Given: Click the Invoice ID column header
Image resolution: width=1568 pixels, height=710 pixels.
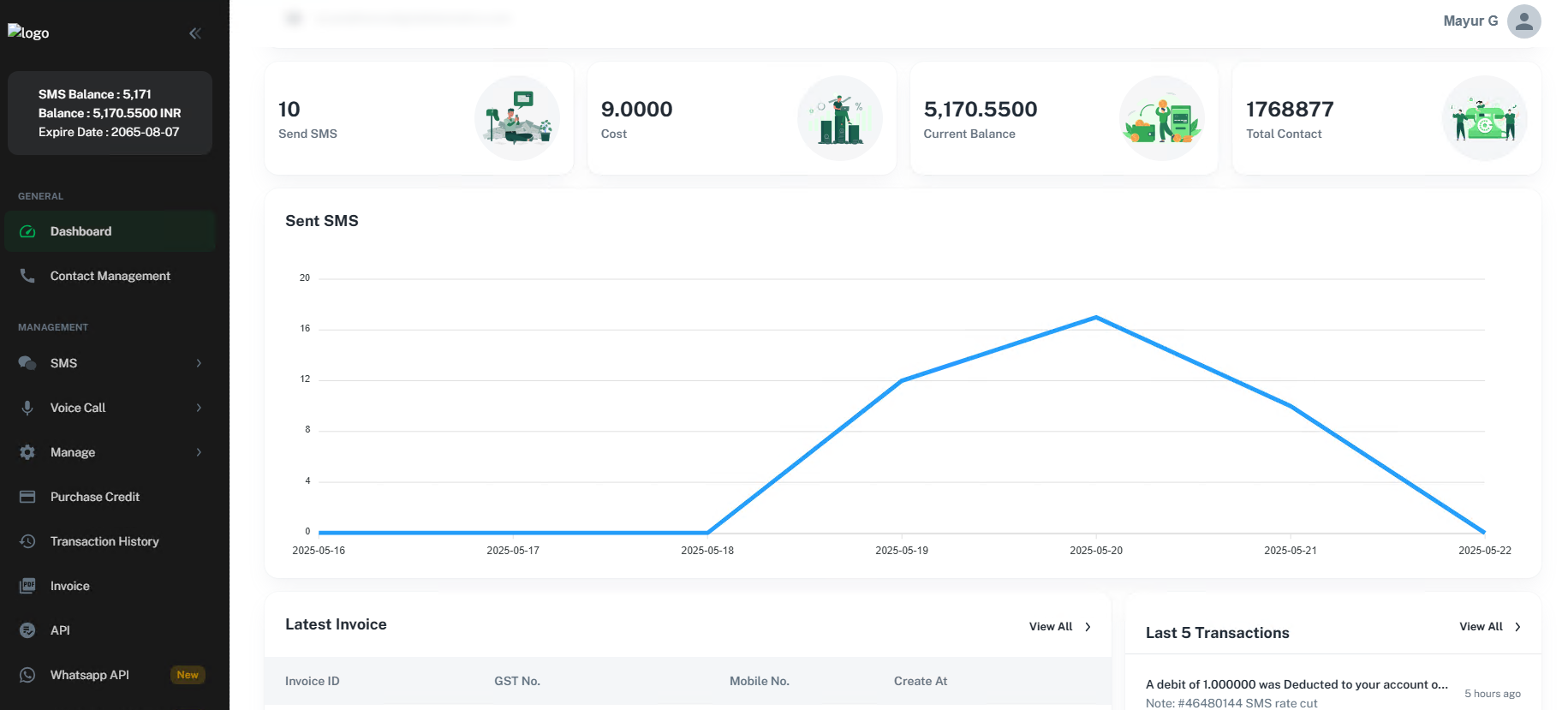Looking at the screenshot, I should coord(313,681).
